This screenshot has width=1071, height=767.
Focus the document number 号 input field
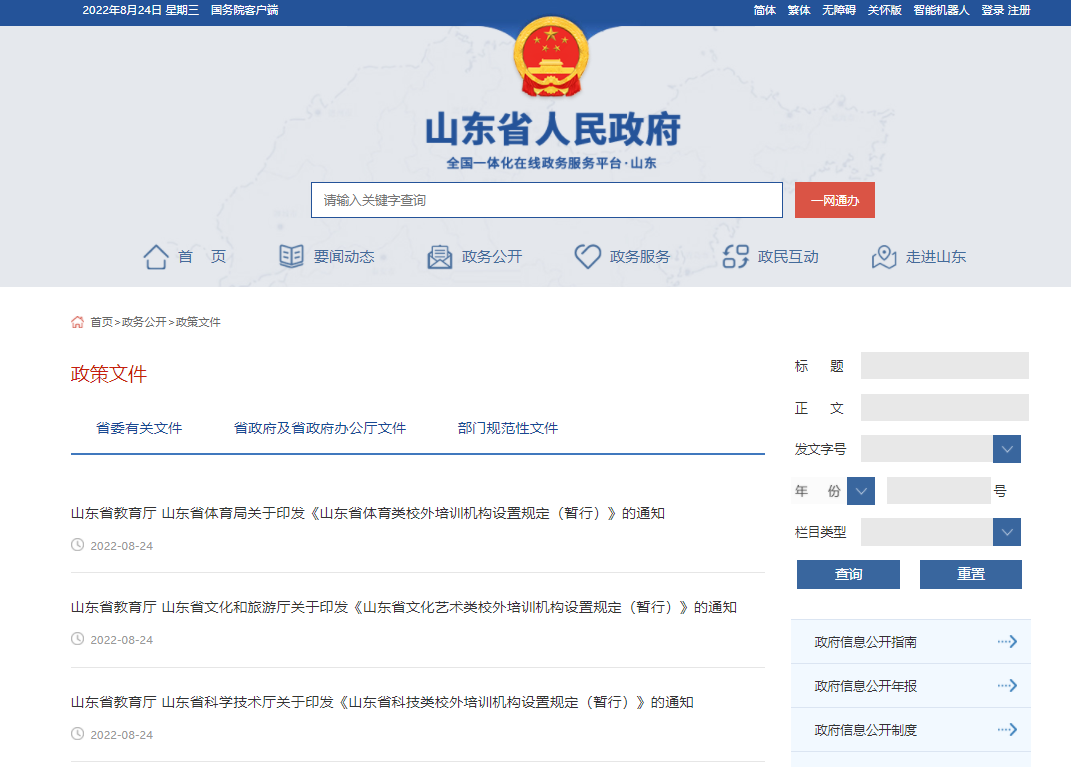(x=938, y=491)
